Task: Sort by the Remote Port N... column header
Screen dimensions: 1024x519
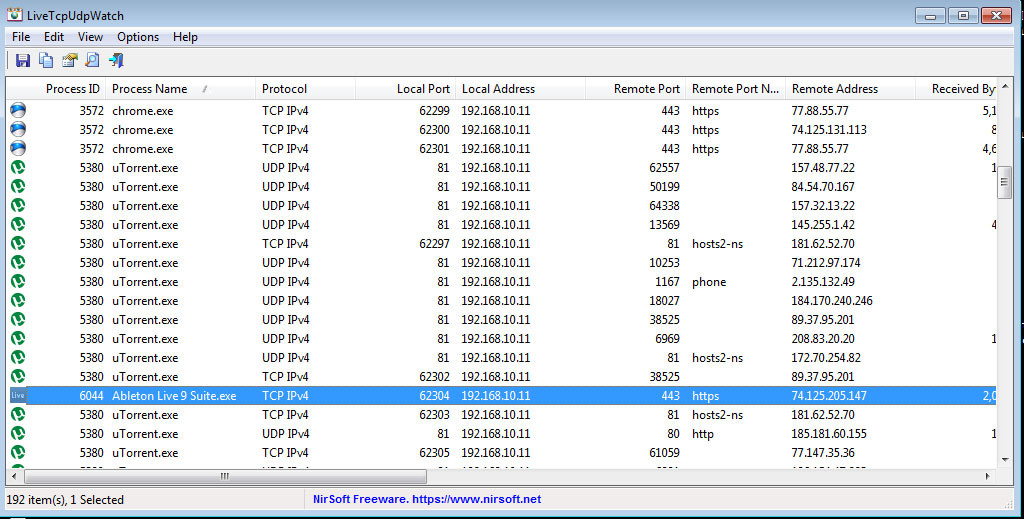Action: [x=735, y=89]
